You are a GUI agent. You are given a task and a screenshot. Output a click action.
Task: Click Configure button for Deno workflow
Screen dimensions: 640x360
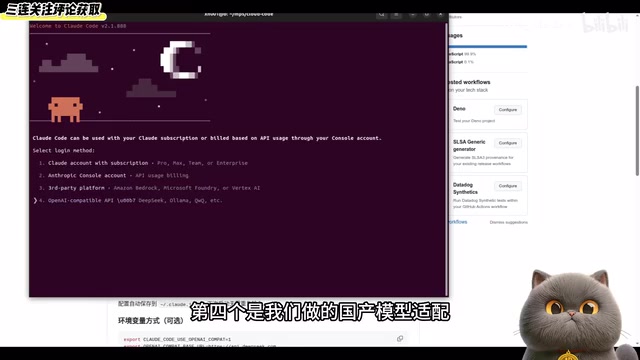tap(508, 110)
